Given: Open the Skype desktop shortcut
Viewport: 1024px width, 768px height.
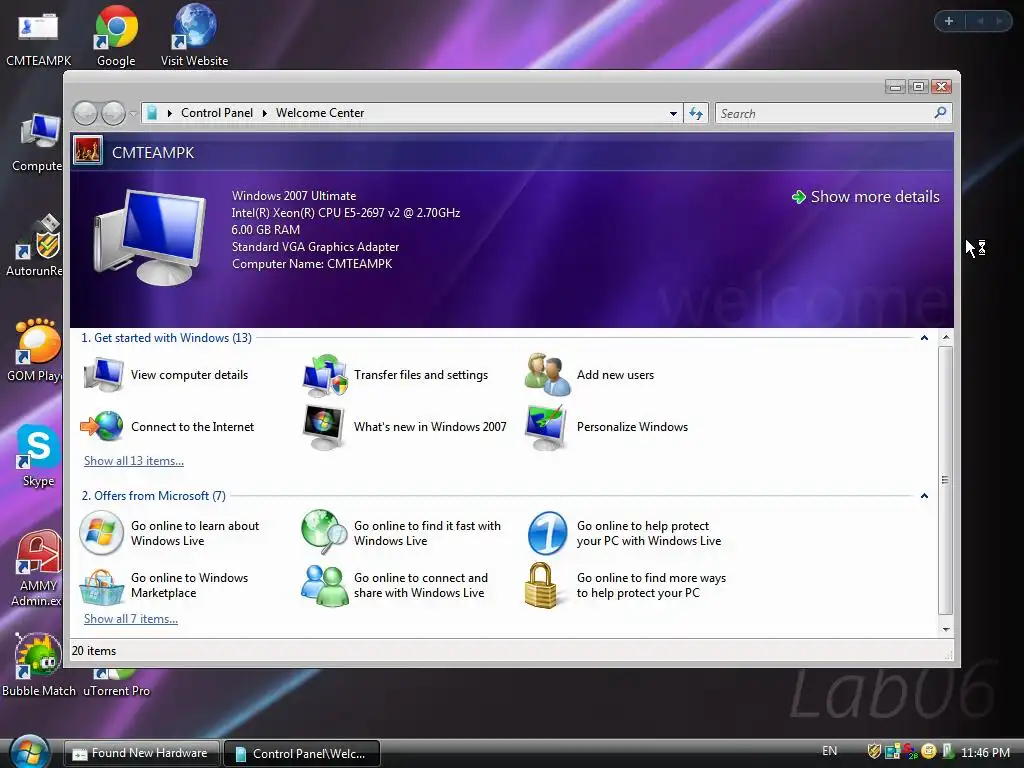Looking at the screenshot, I should 38,455.
